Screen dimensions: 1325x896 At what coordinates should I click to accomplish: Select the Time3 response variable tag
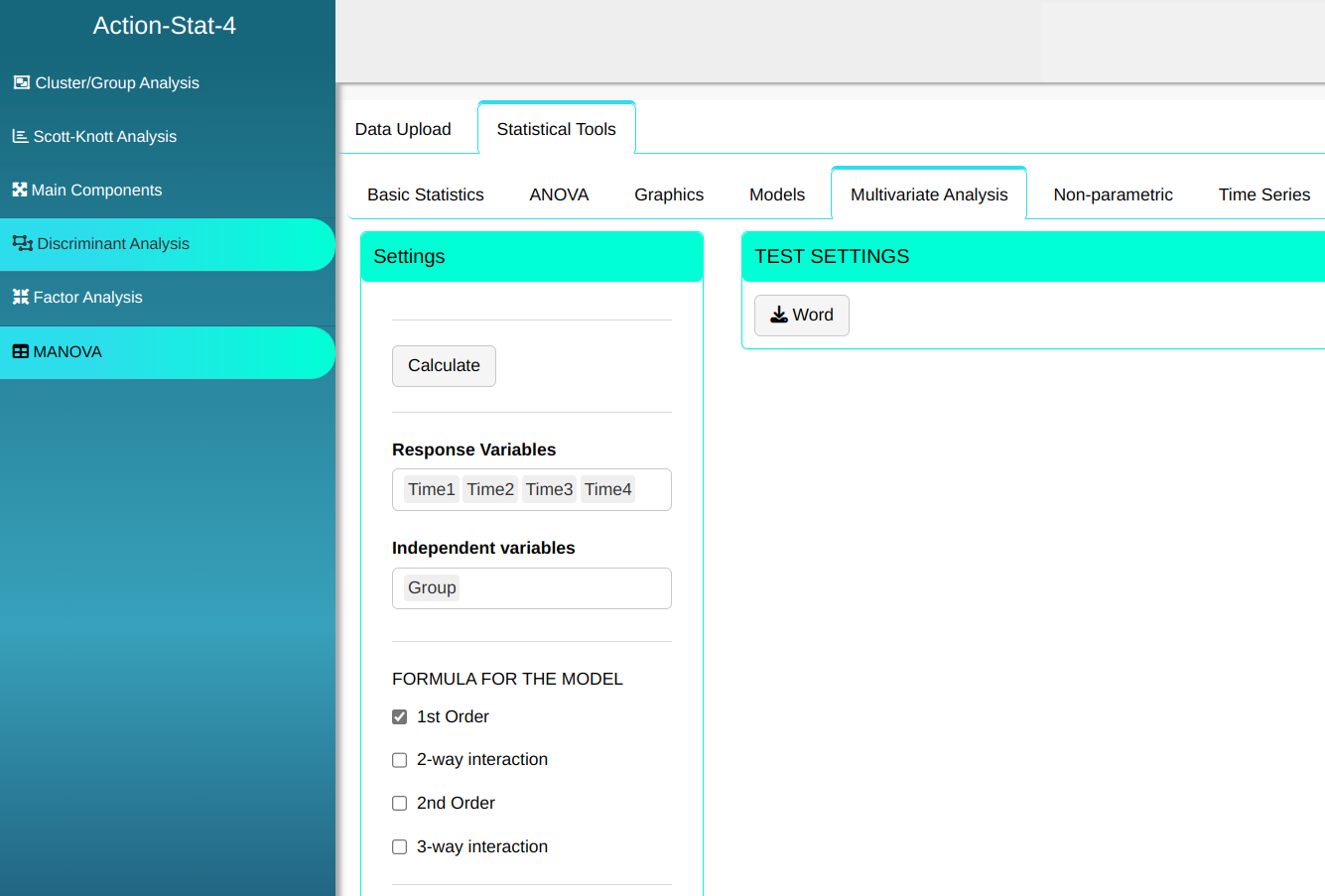click(549, 489)
